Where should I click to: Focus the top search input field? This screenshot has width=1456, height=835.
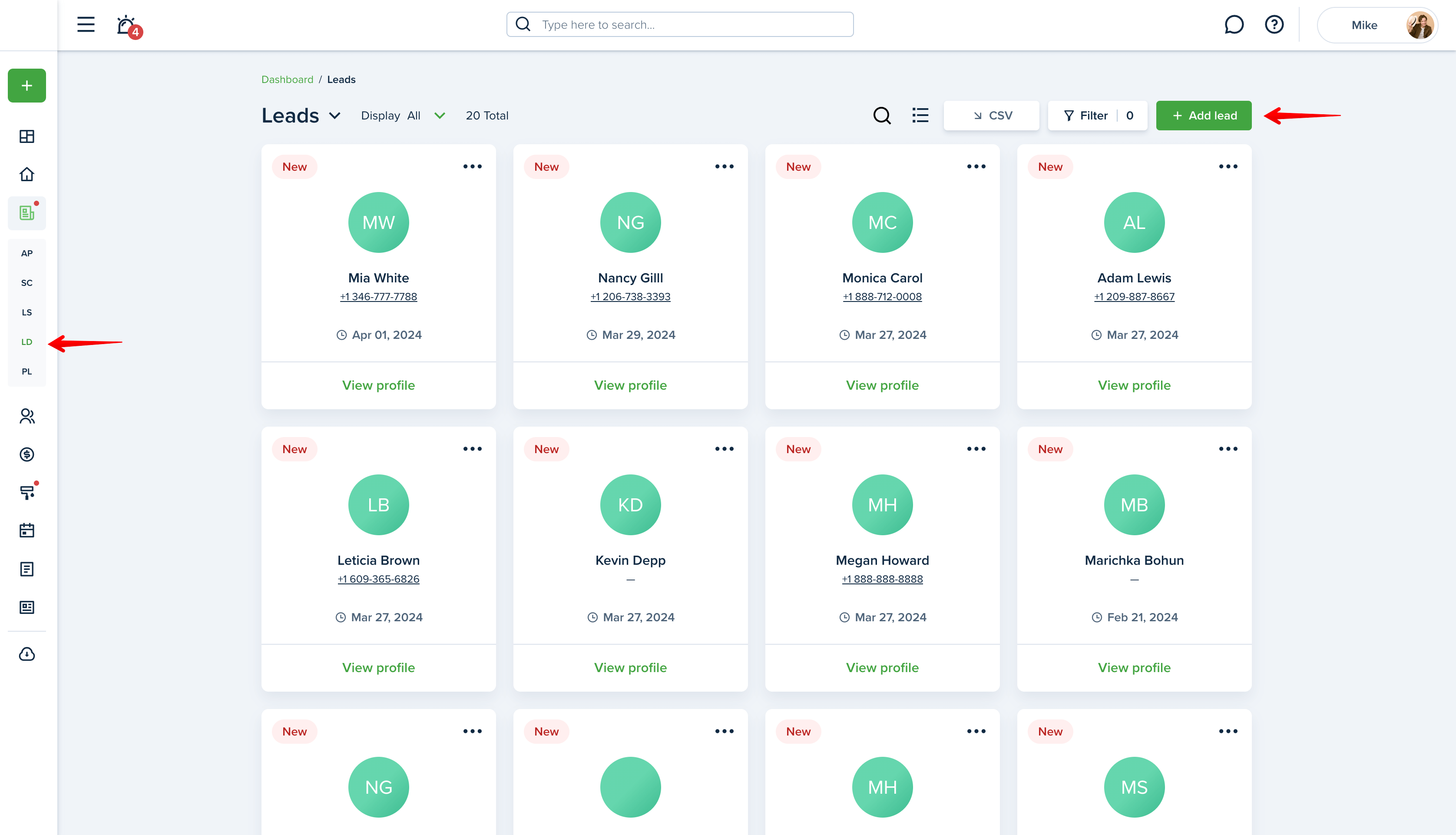(x=680, y=25)
